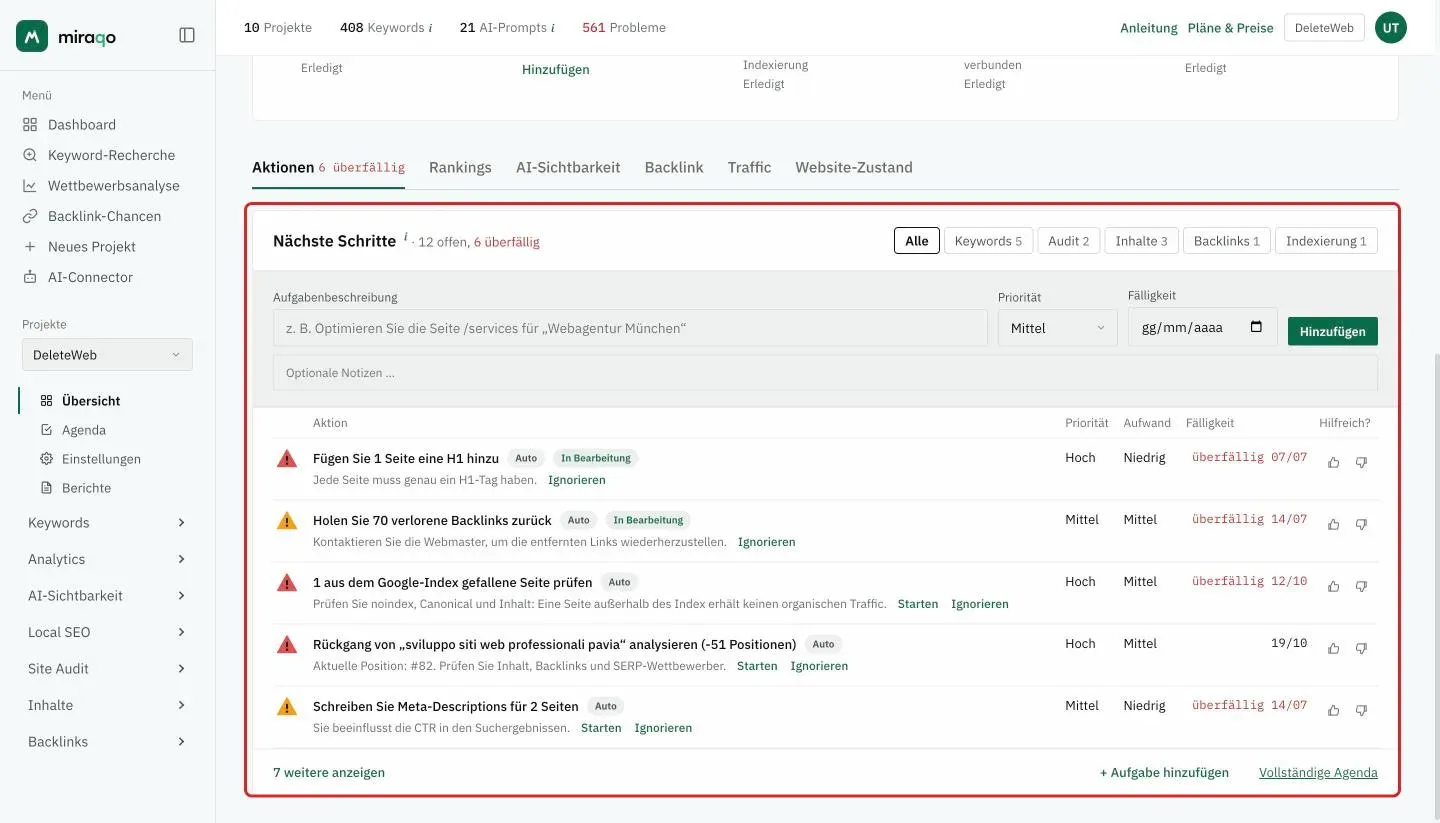This screenshot has height=823, width=1440.
Task: Open the Backlink tab
Action: tap(674, 168)
